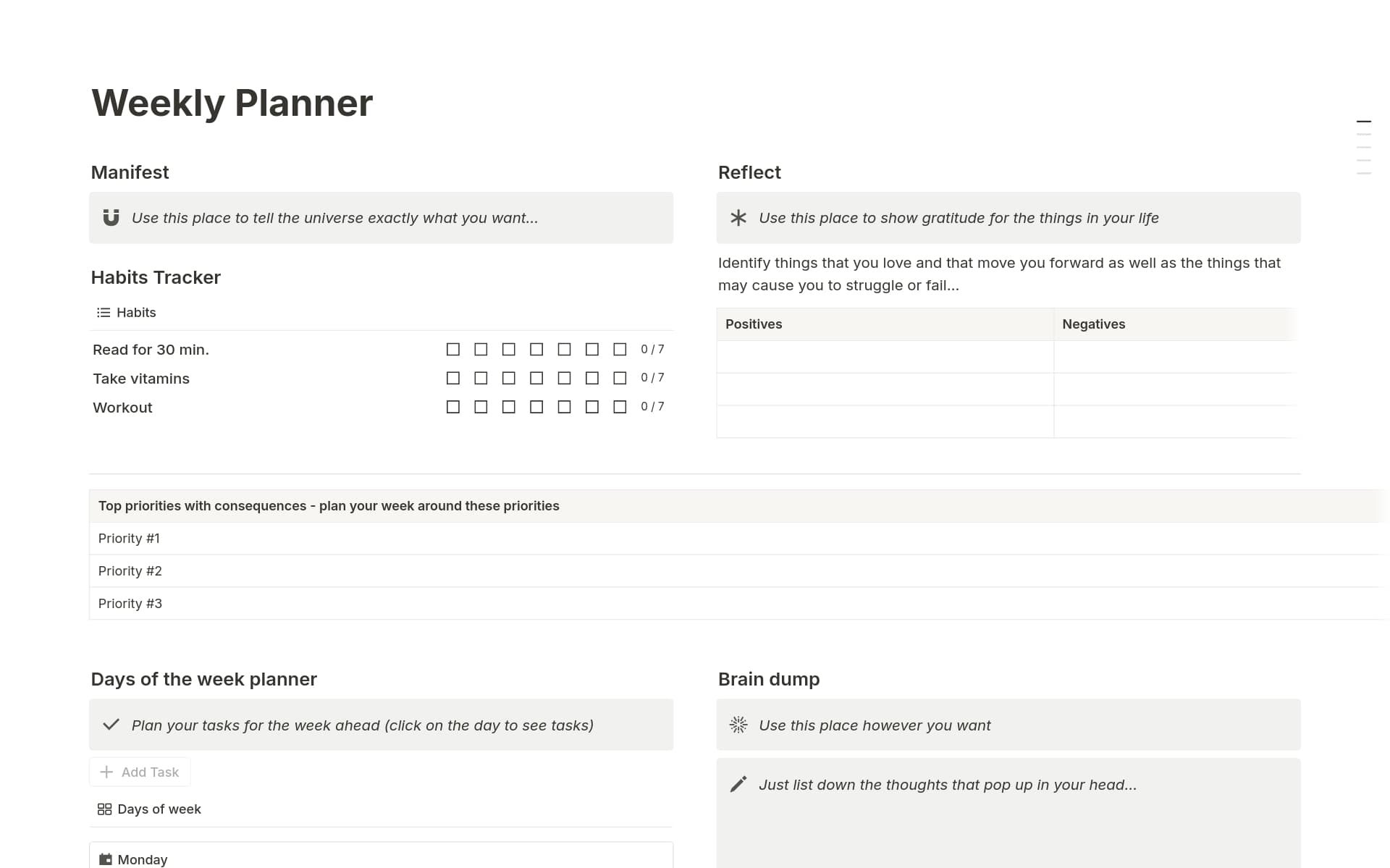
Task: Click the magnet icon in the Manifest callout
Action: 109,217
